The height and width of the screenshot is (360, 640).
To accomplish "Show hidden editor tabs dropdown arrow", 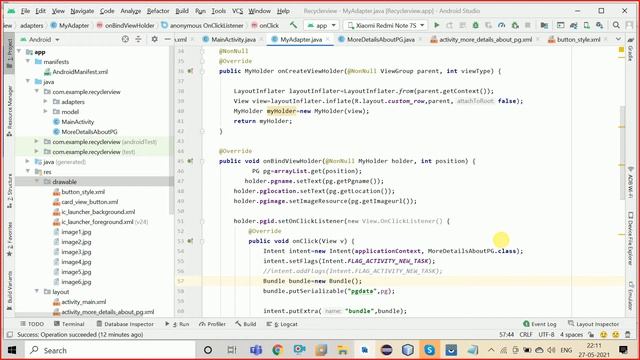I will click(618, 39).
